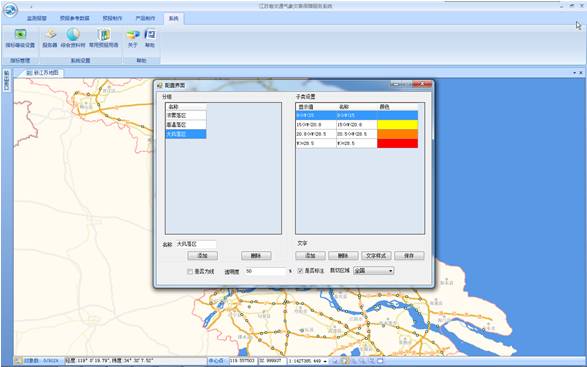Screen dimensions: 587x367
Task: Expand the clipping region dropdown showing 全国
Action: click(x=374, y=270)
